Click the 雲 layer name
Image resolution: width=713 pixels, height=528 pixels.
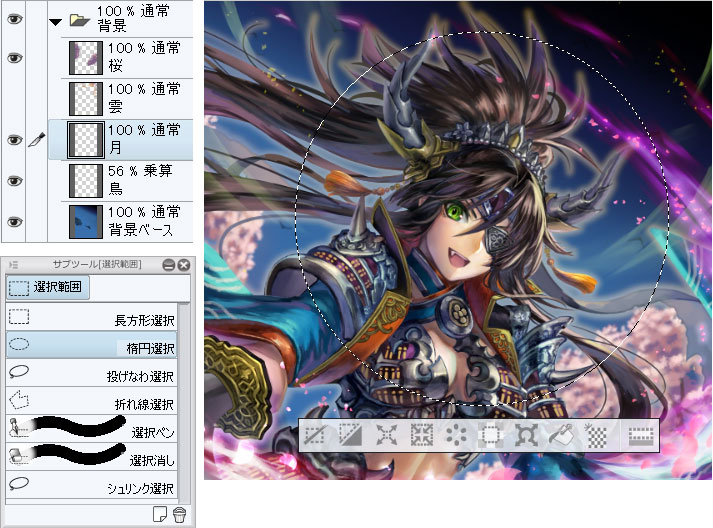click(115, 107)
